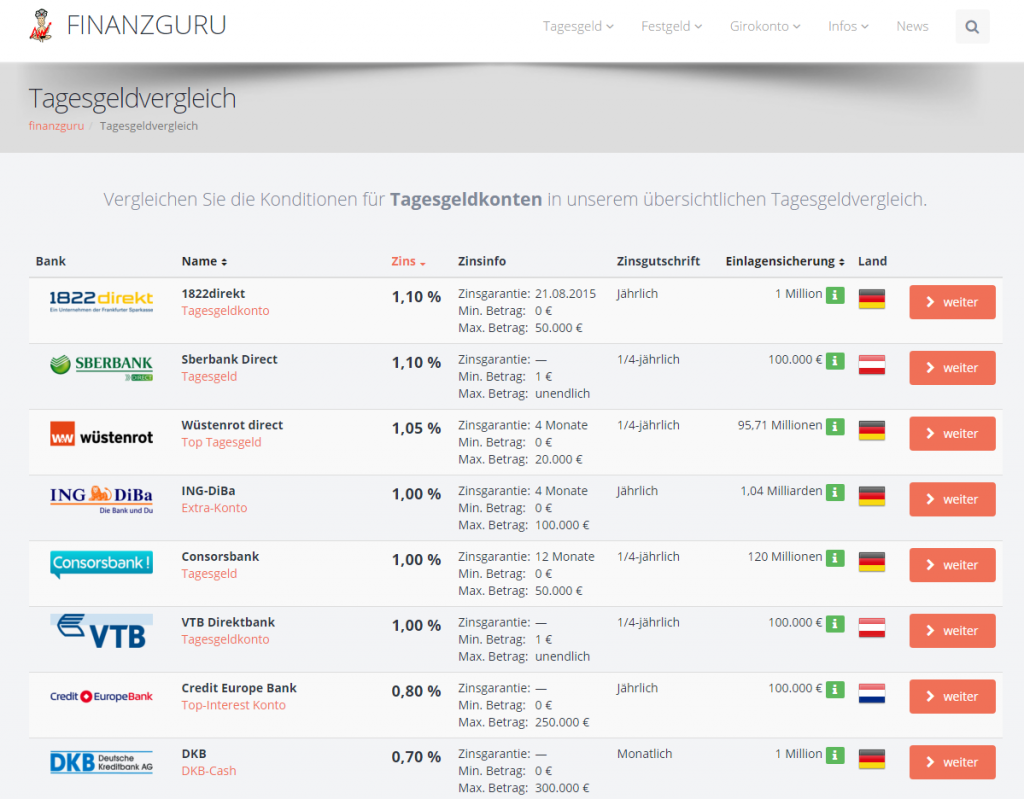Click weiter button for DKB
Screen dimensions: 1024x799
952,762
